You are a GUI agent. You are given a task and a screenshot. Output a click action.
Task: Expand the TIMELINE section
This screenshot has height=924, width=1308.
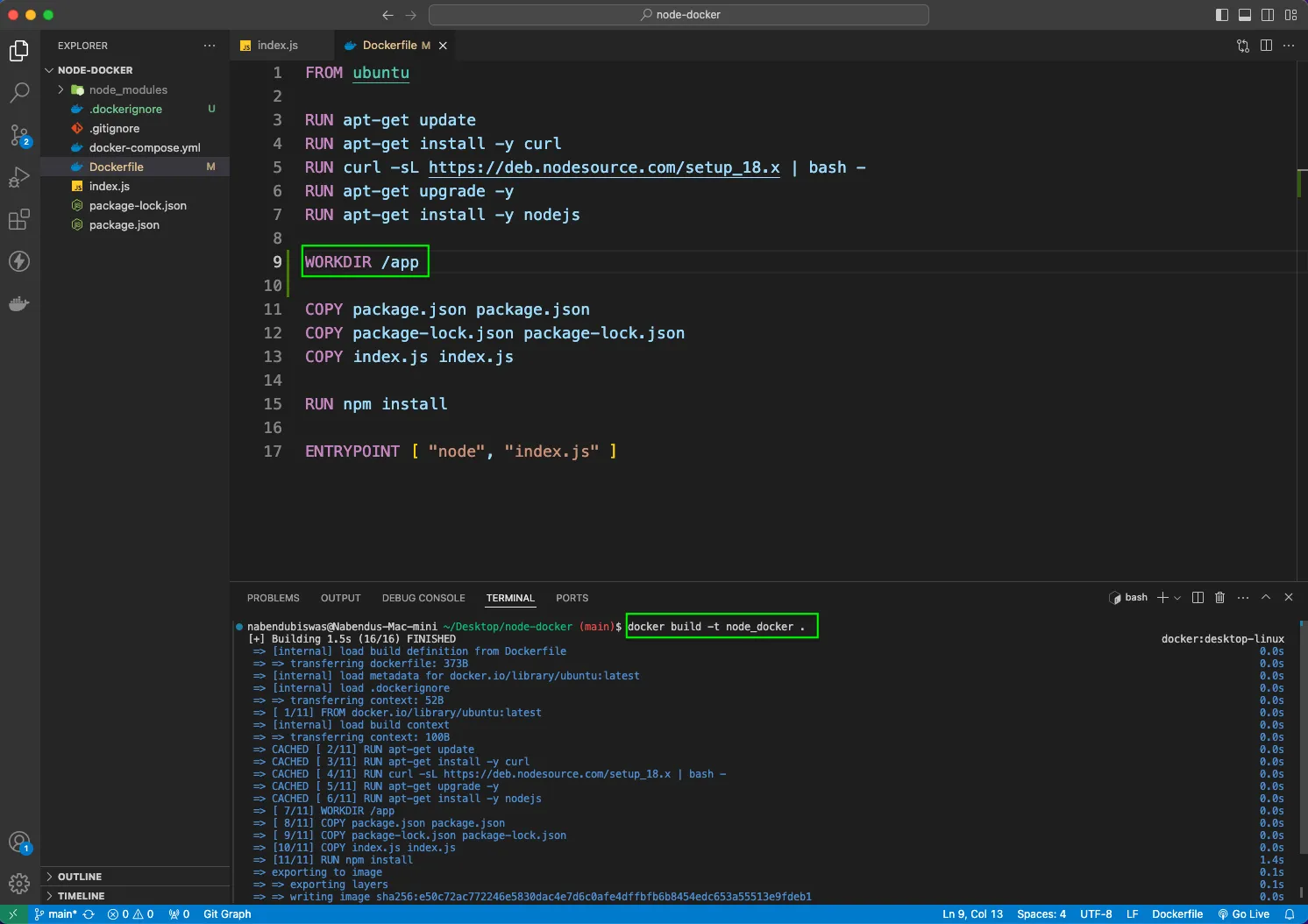pos(81,896)
